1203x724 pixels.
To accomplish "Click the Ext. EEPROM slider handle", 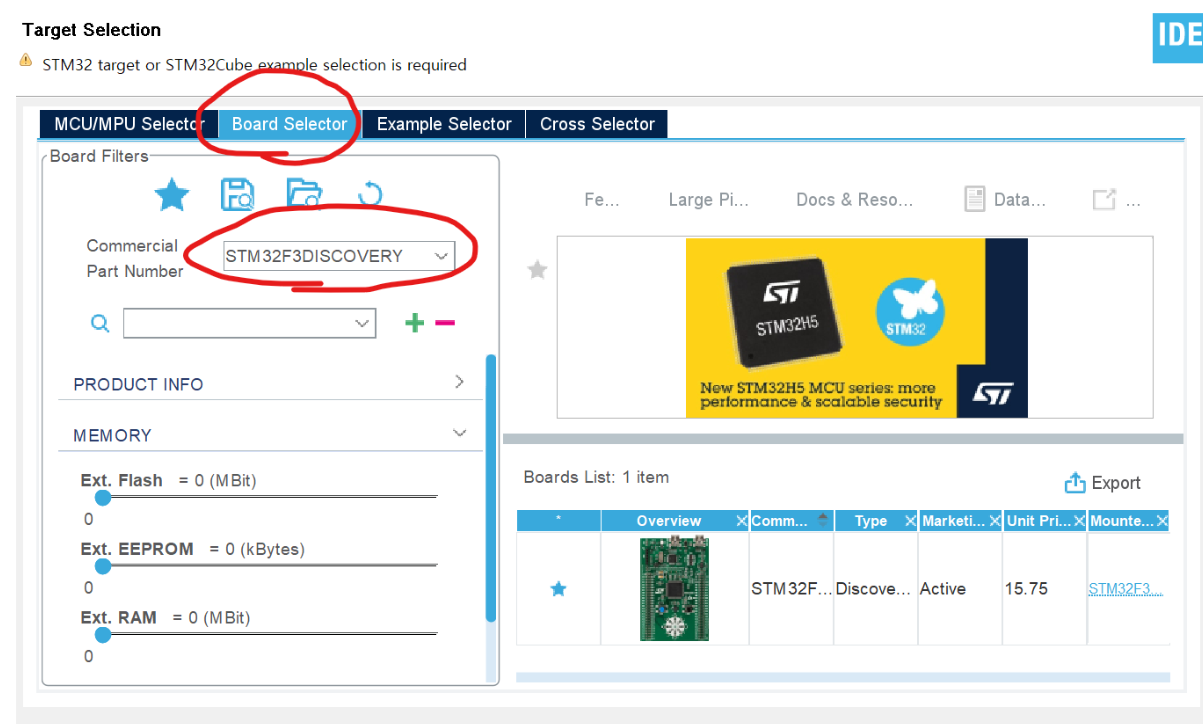I will [x=102, y=566].
